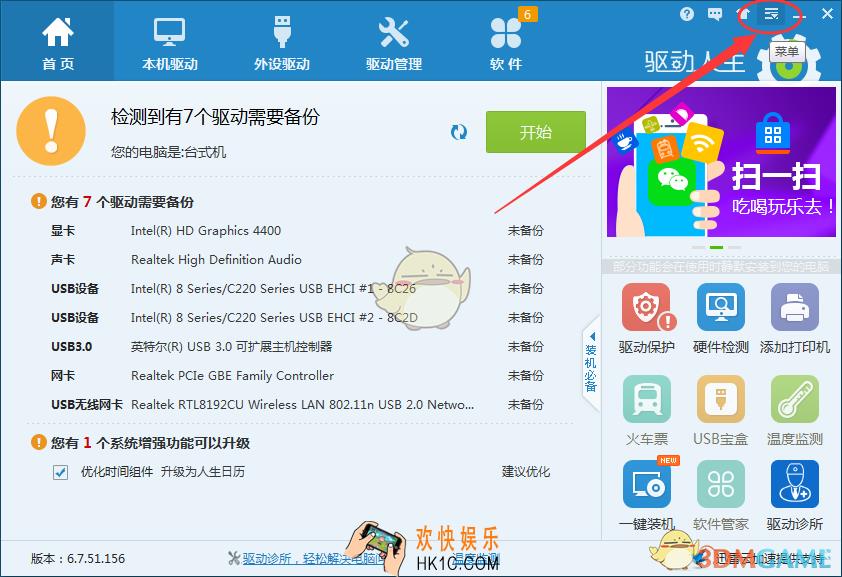Open 硬件检测 tool

[721, 319]
